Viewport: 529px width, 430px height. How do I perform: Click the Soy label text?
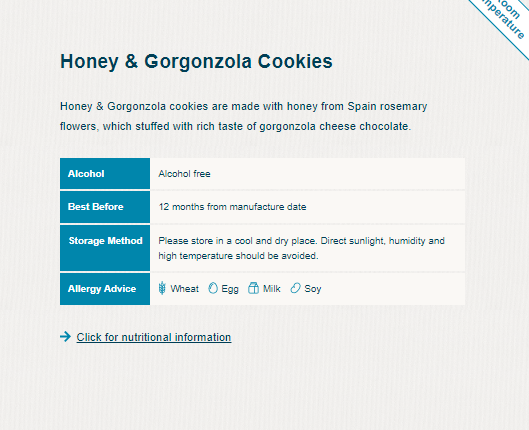[313, 289]
